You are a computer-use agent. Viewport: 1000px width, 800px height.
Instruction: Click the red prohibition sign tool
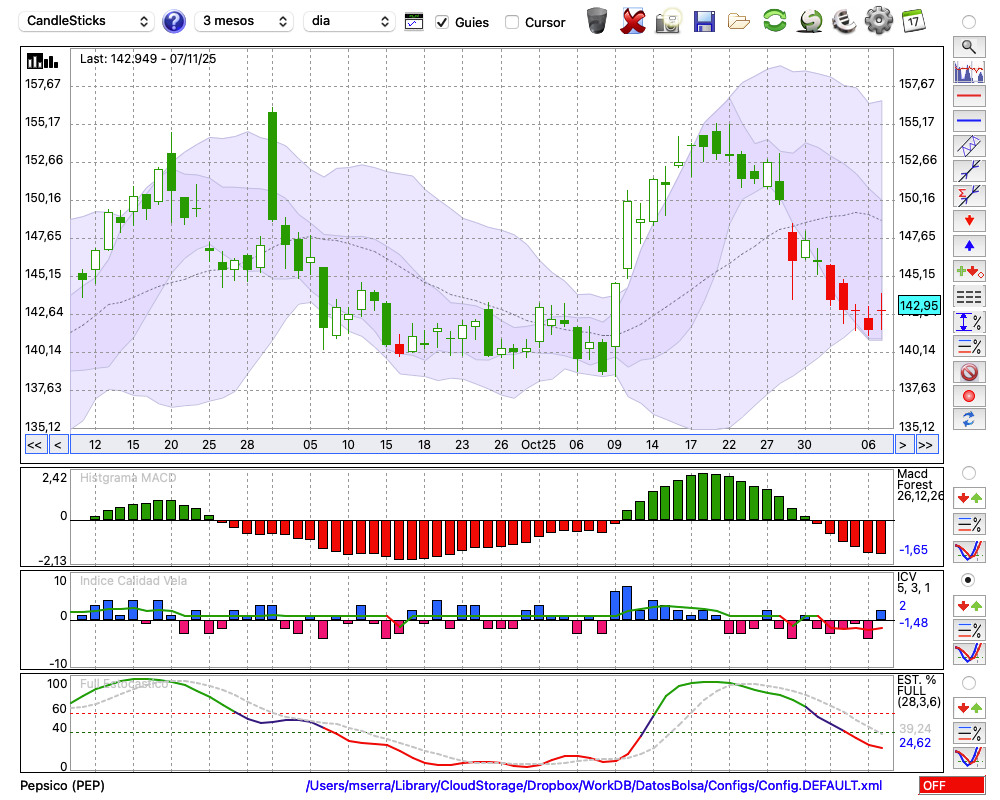(x=968, y=372)
